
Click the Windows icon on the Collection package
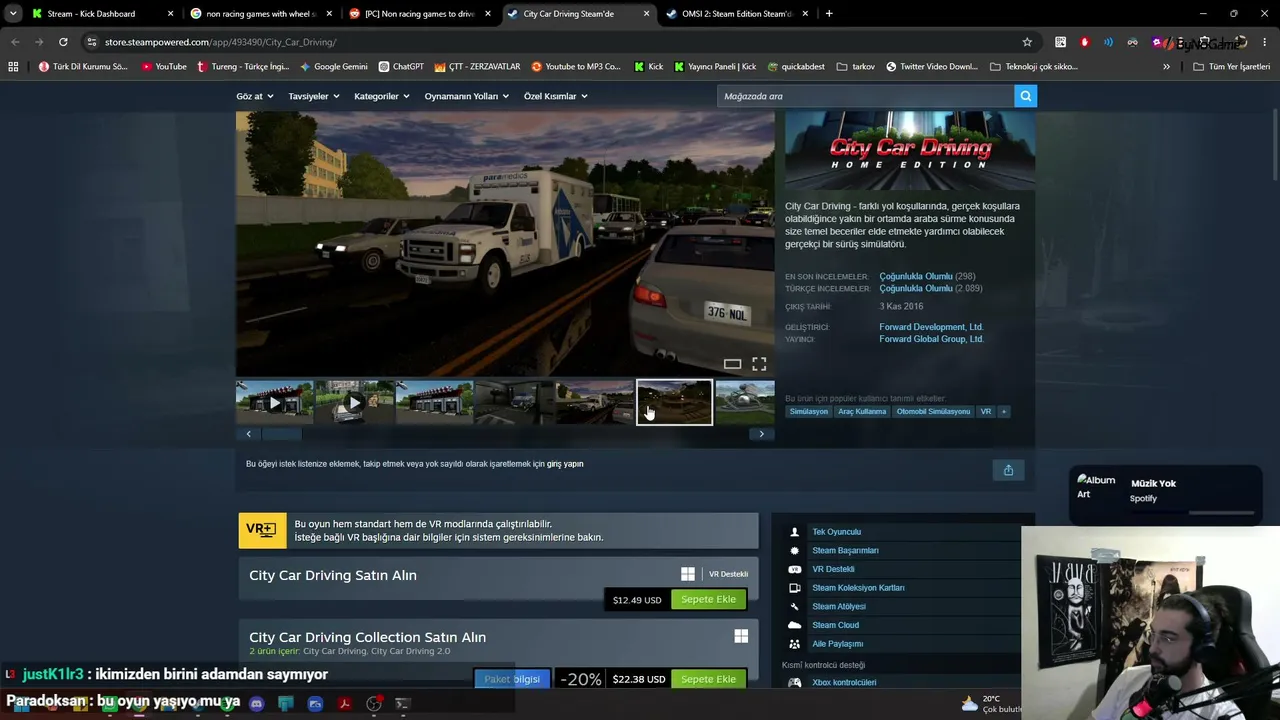pyautogui.click(x=741, y=636)
